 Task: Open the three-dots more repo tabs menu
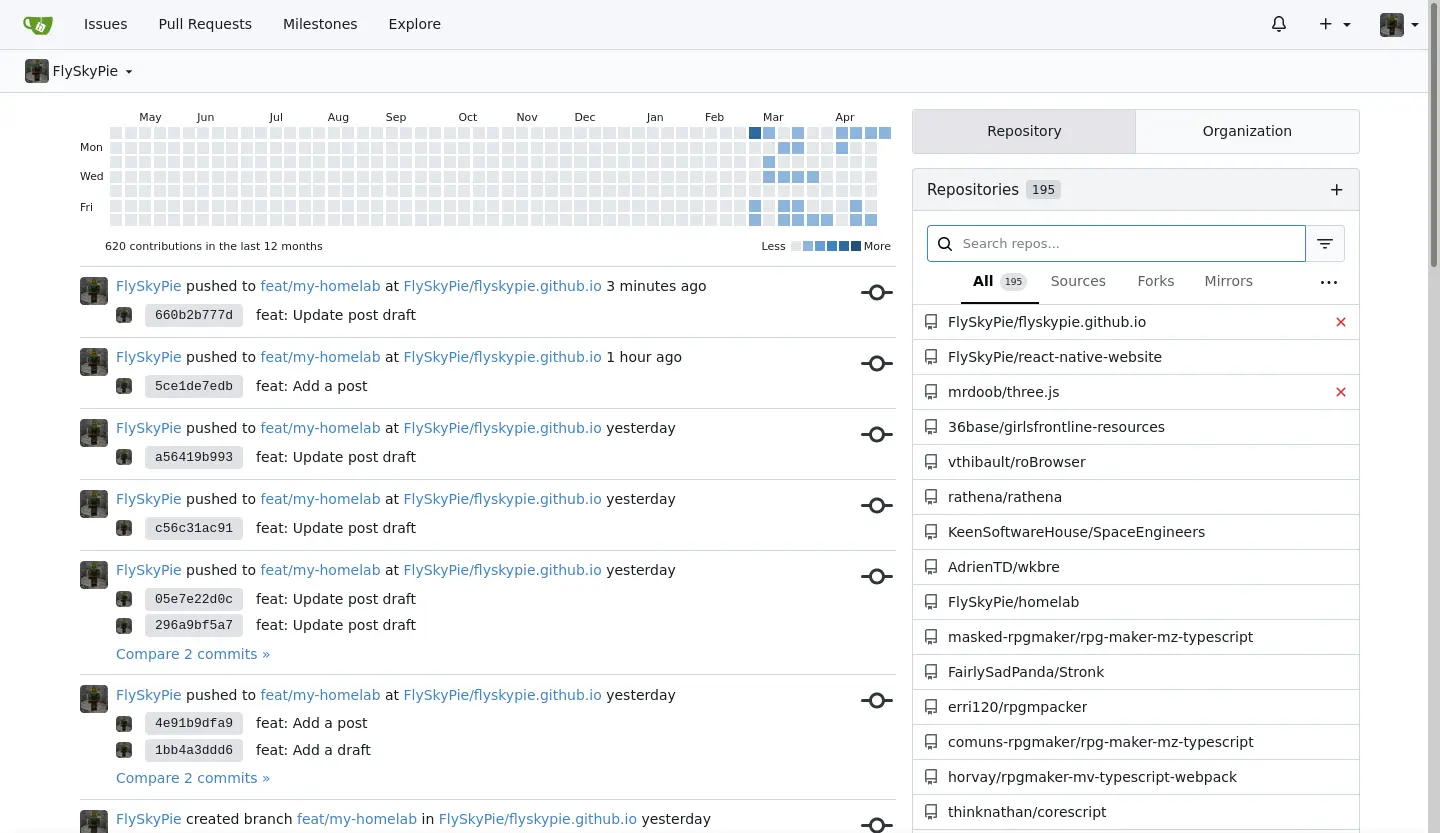(1329, 282)
